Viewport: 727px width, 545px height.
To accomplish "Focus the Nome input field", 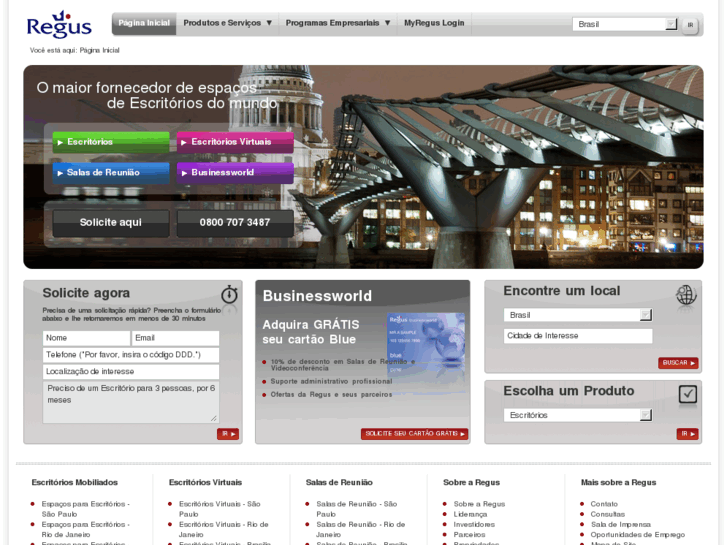I will coord(86,338).
